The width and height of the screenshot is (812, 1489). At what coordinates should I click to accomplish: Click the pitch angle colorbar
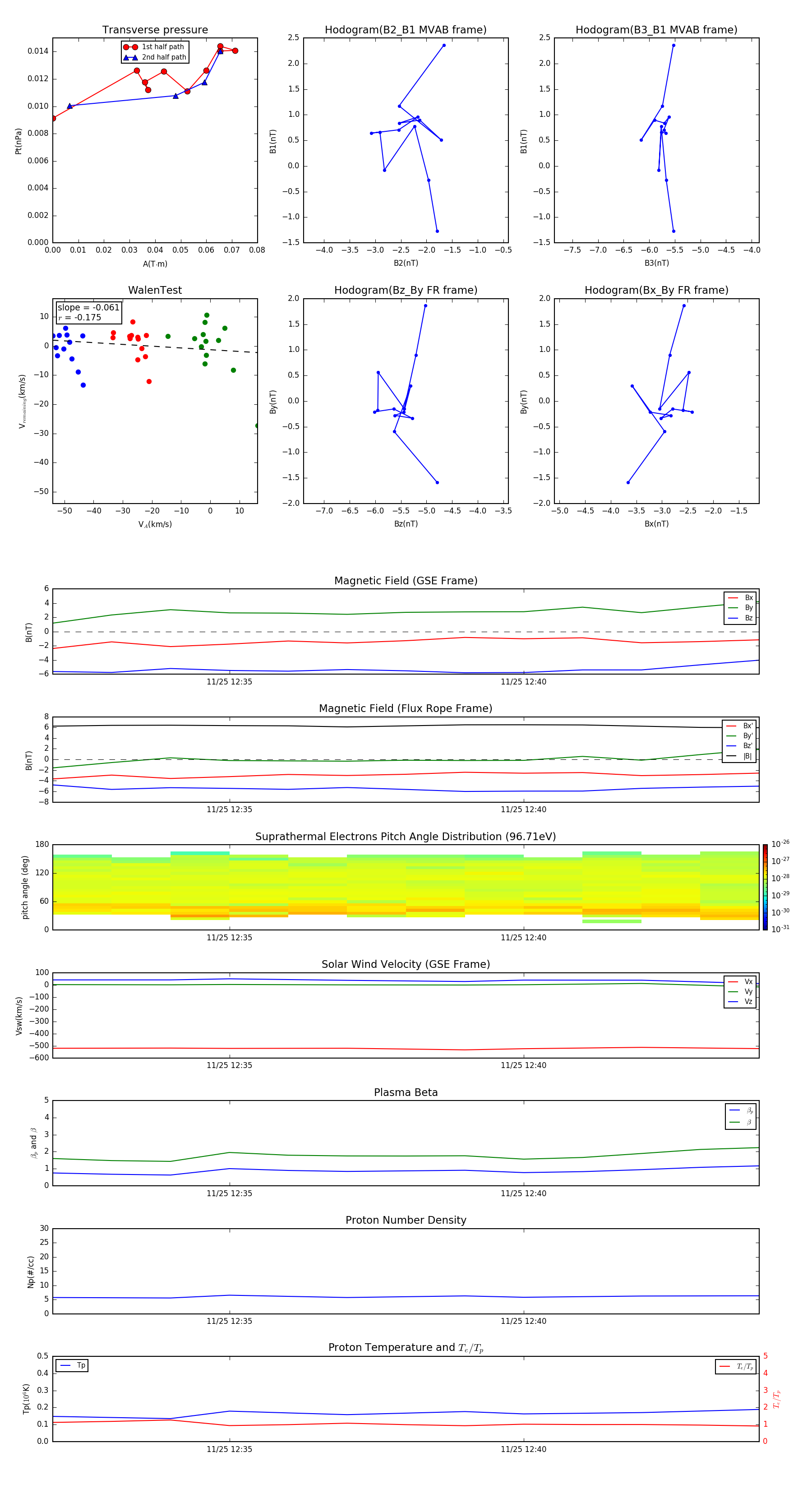coord(765,887)
